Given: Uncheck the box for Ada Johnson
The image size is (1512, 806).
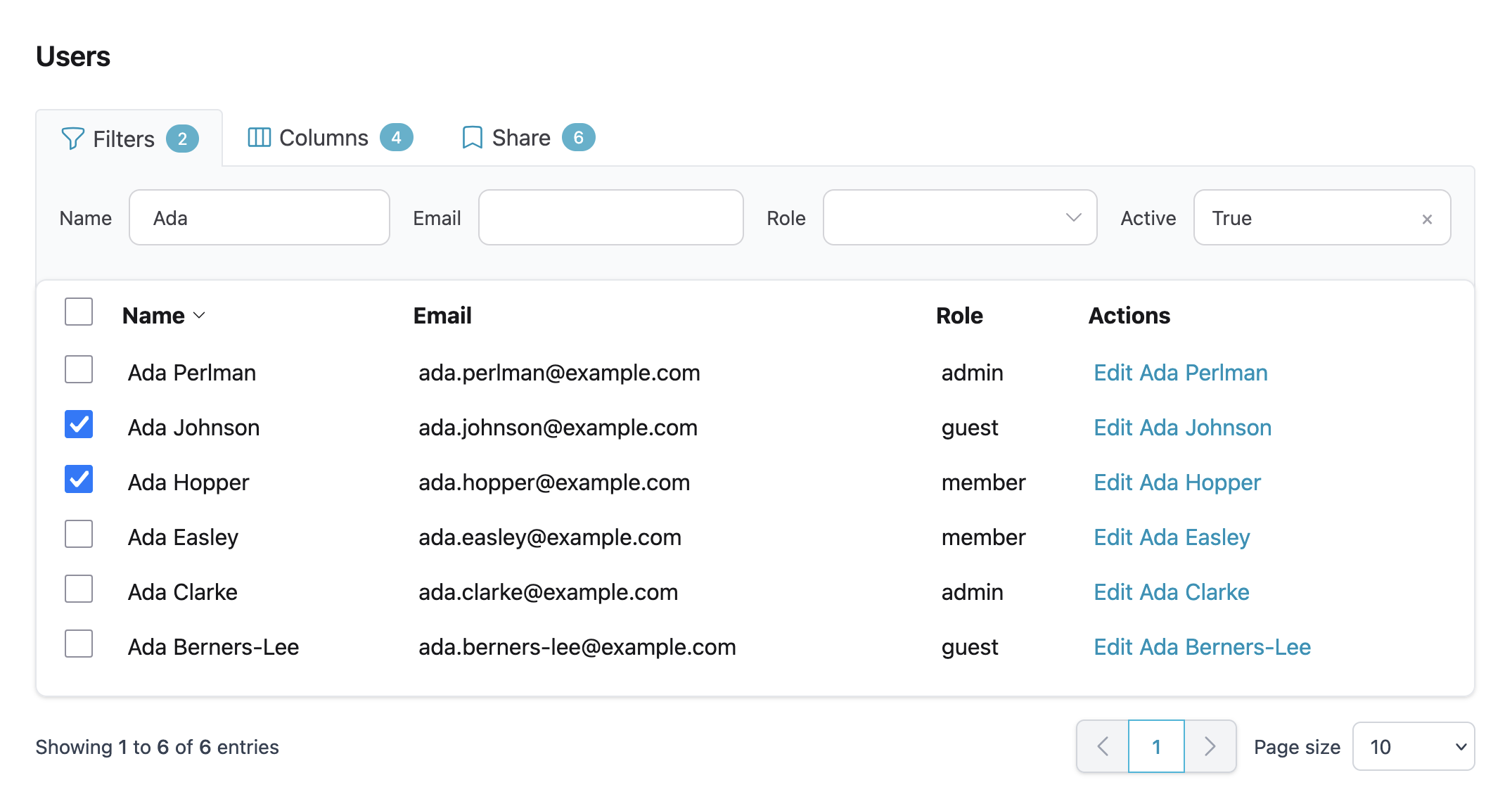Looking at the screenshot, I should coord(79,424).
